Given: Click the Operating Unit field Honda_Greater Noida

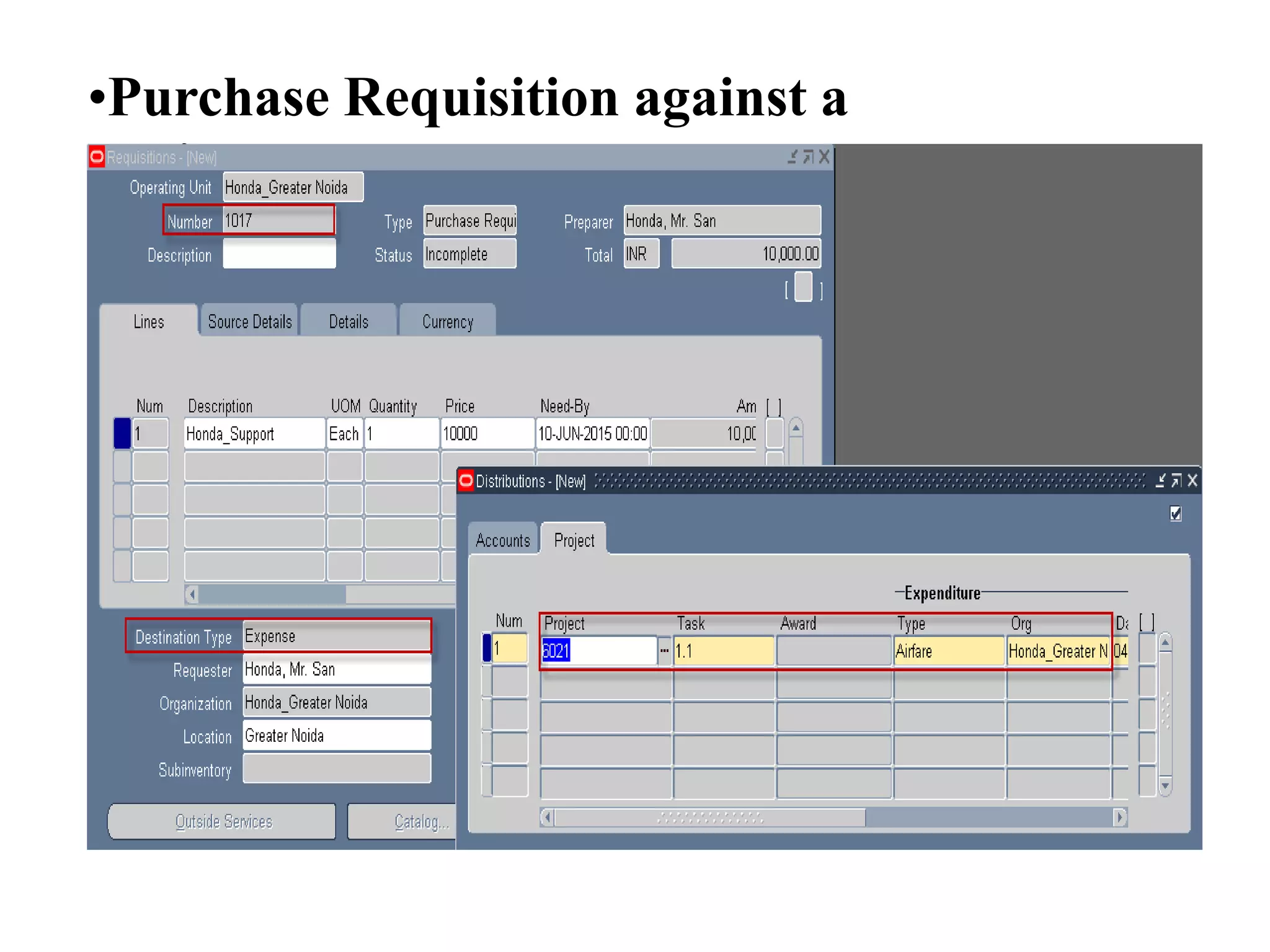Looking at the screenshot, I should click(293, 187).
